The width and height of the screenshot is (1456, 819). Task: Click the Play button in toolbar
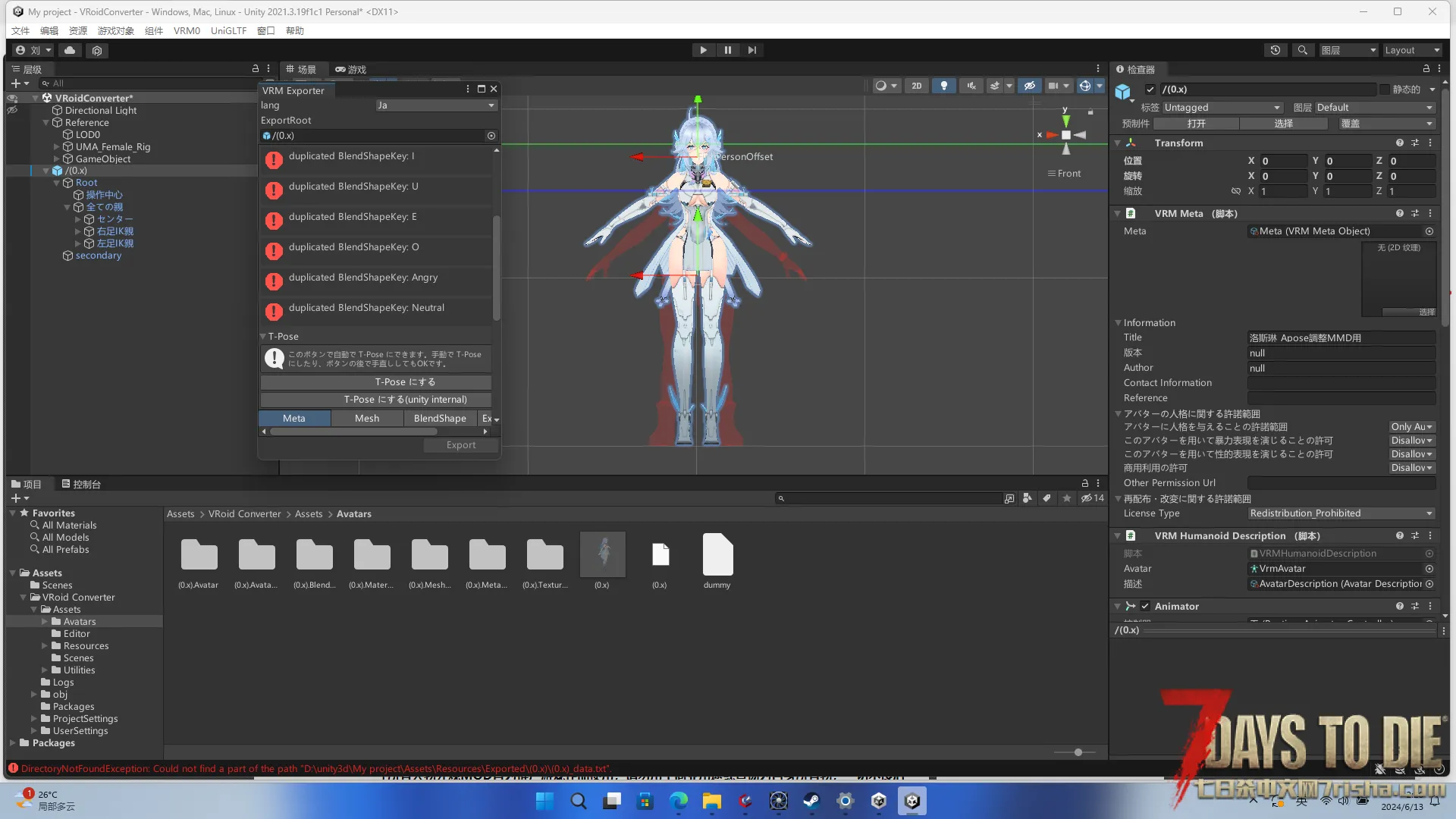(x=703, y=50)
